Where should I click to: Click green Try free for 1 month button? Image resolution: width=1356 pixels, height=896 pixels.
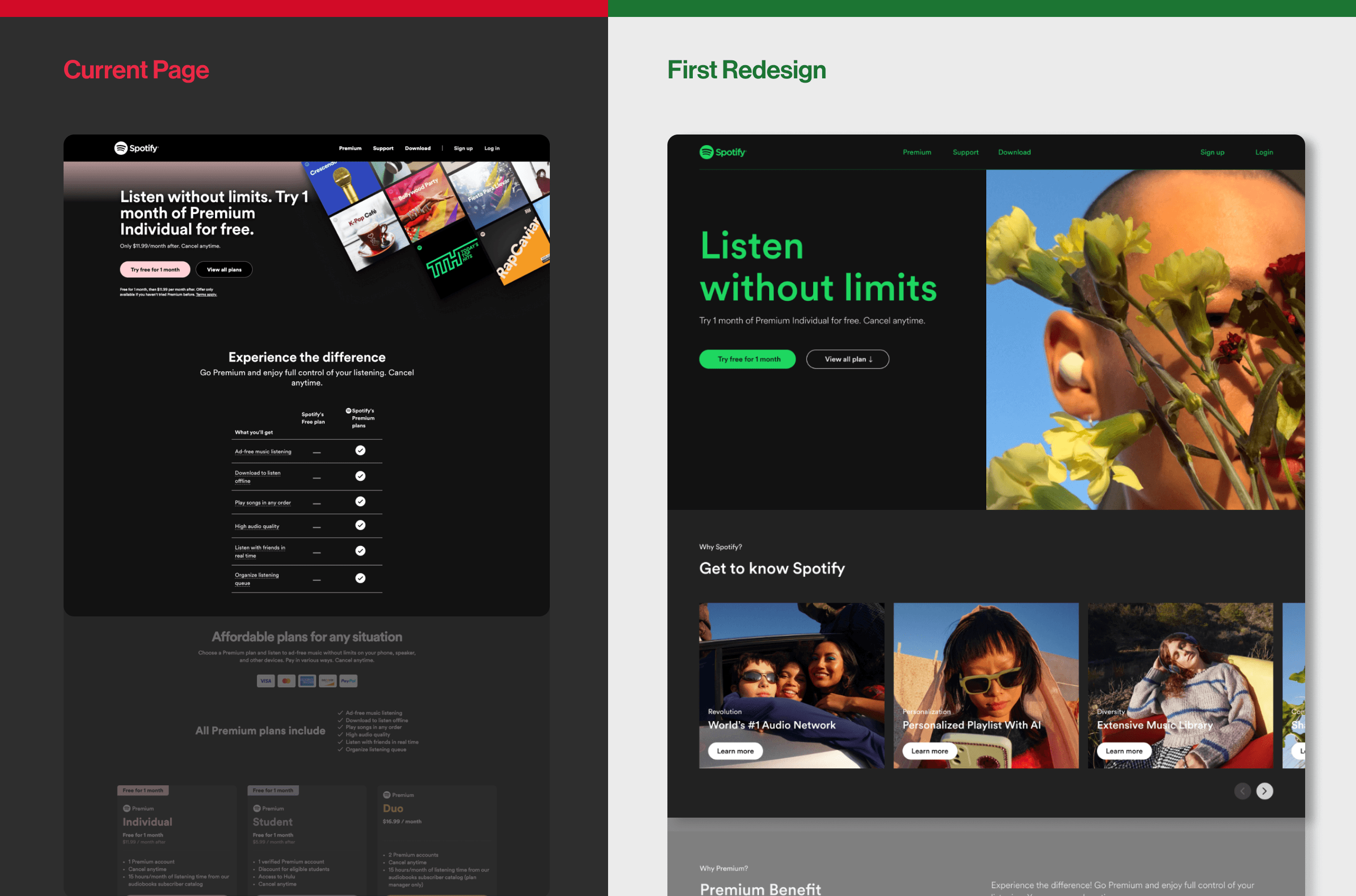click(747, 359)
